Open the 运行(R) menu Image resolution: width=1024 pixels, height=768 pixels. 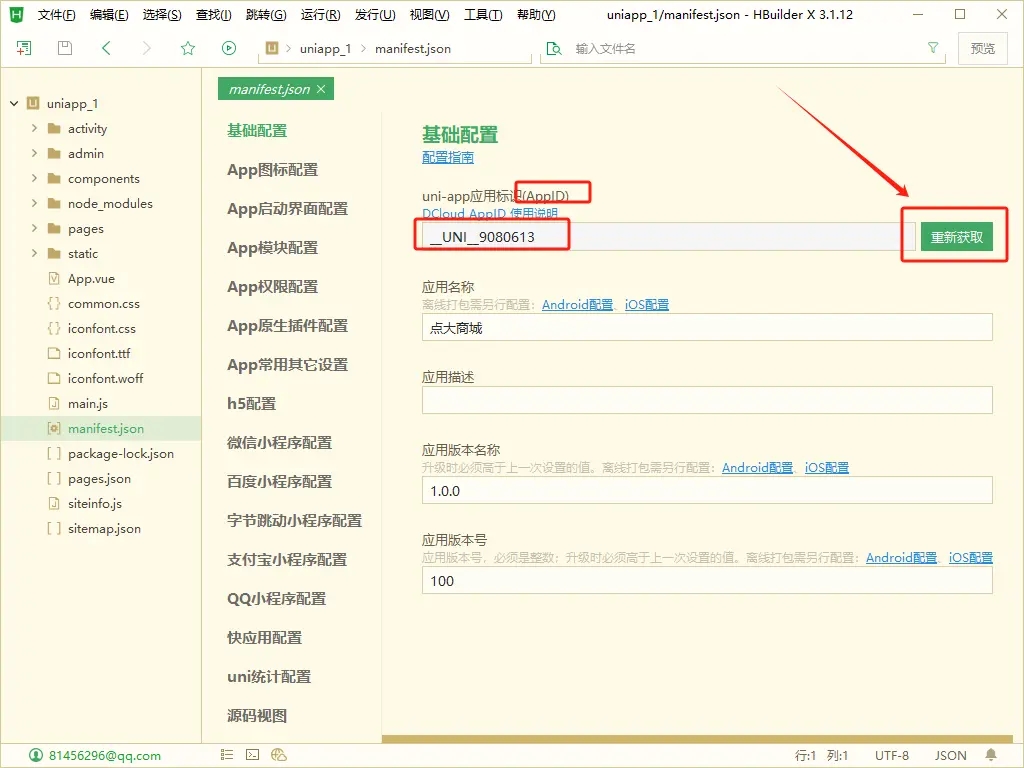[320, 15]
